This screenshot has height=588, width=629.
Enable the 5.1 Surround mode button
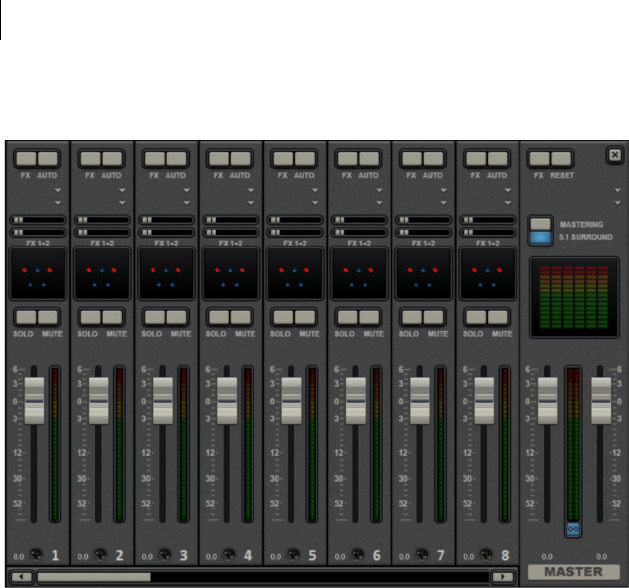(540, 237)
